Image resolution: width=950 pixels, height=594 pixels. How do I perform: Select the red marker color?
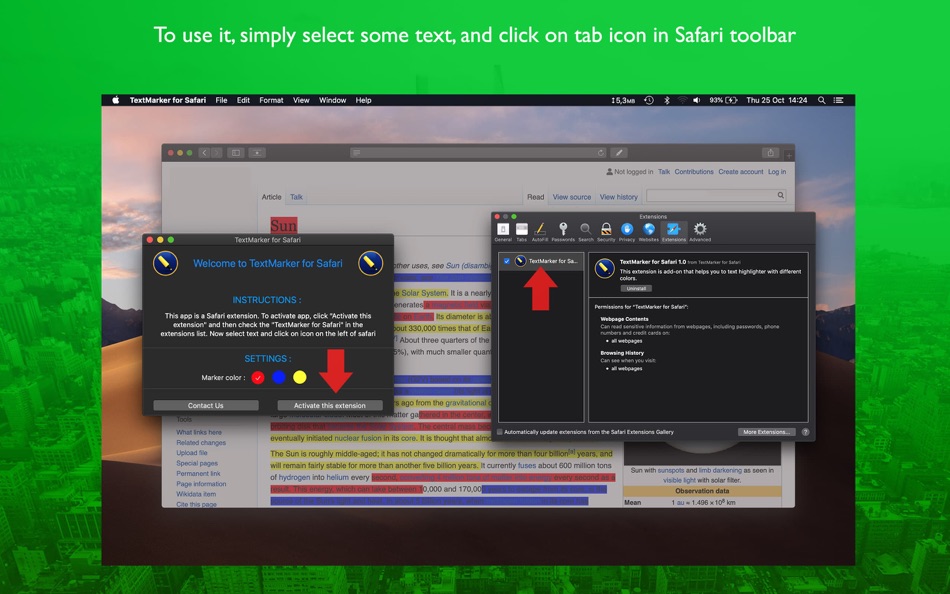pyautogui.click(x=257, y=378)
